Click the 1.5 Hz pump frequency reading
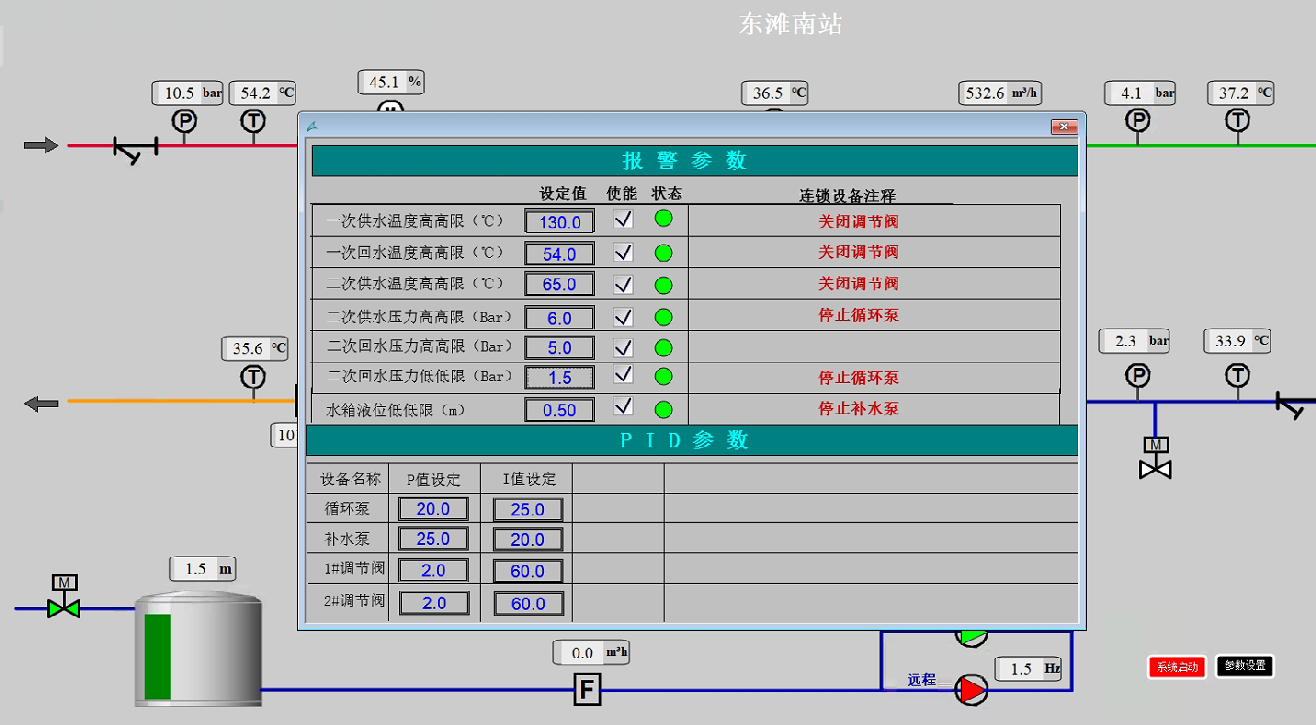 (x=1029, y=669)
